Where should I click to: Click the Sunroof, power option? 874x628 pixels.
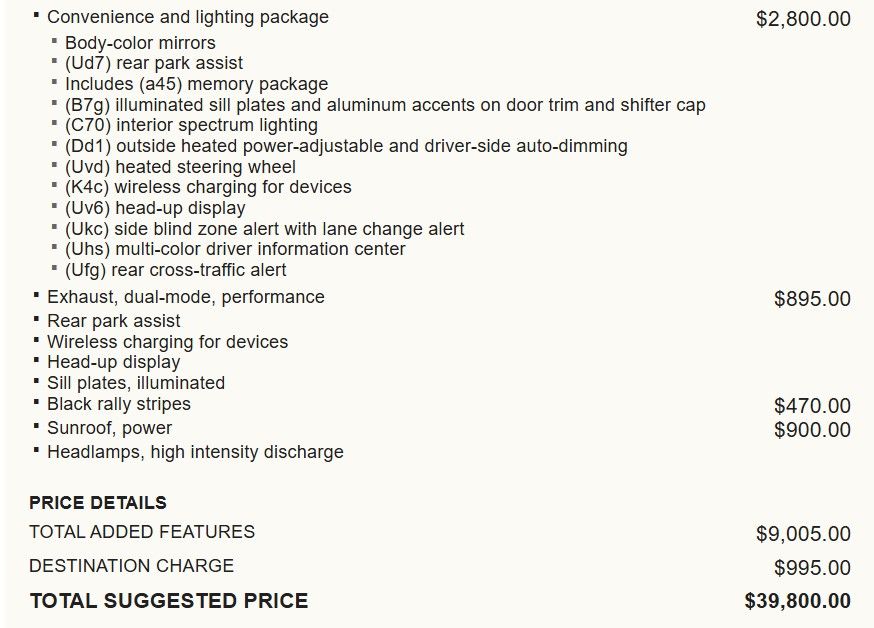109,428
